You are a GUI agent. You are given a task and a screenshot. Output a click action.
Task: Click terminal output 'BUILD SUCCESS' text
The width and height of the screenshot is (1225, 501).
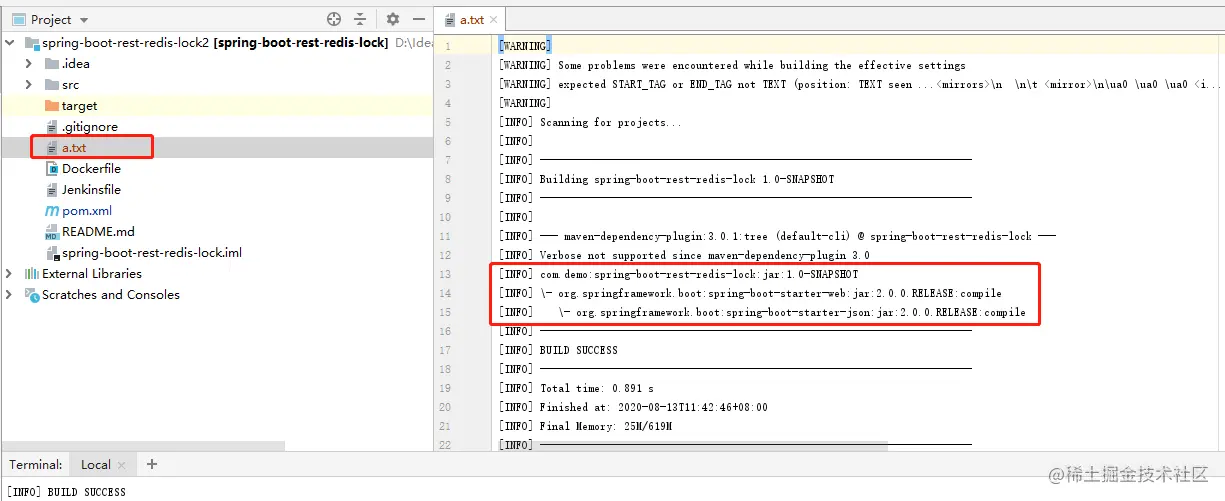[87, 492]
